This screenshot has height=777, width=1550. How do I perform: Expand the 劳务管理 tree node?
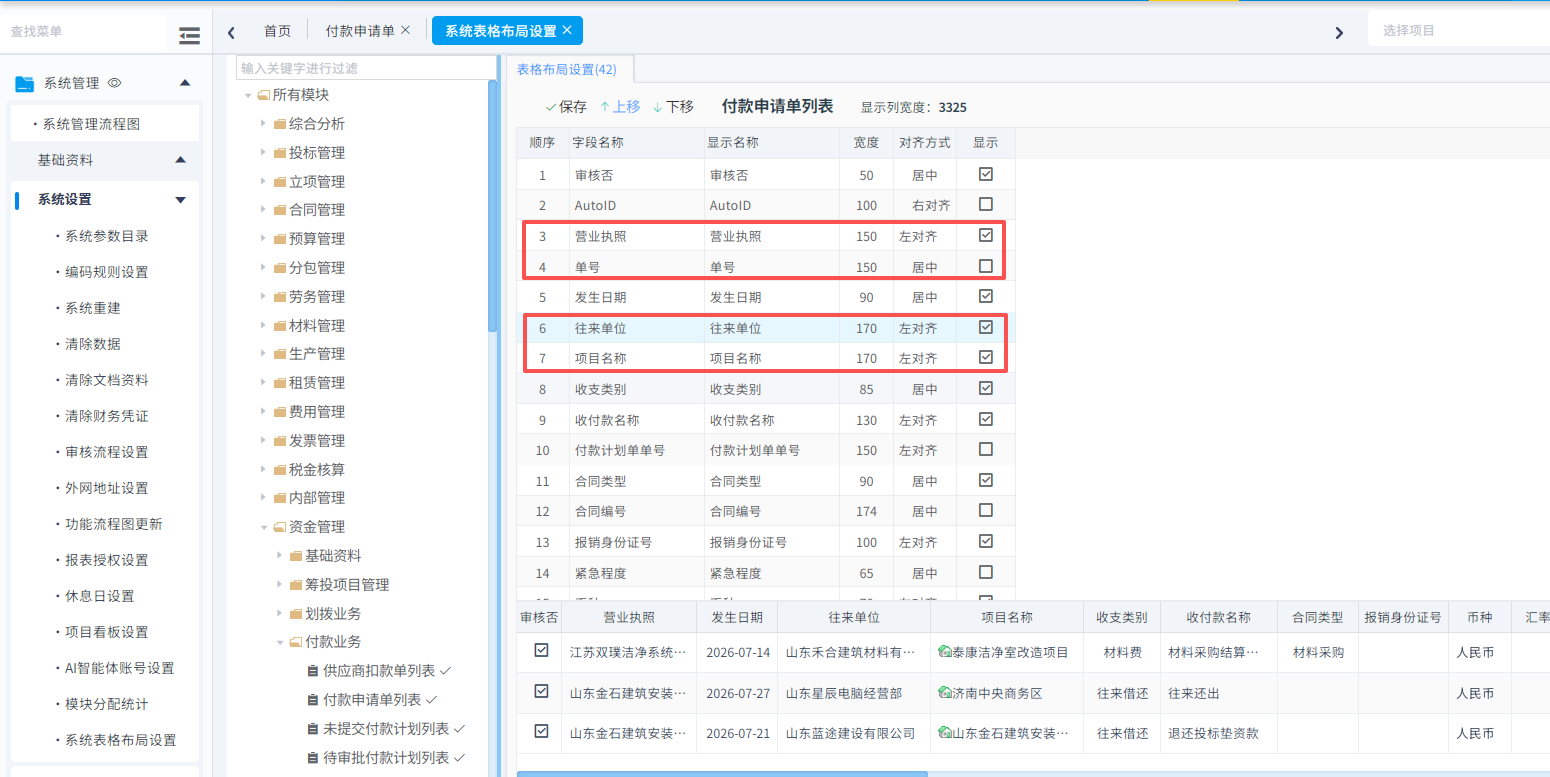(264, 297)
